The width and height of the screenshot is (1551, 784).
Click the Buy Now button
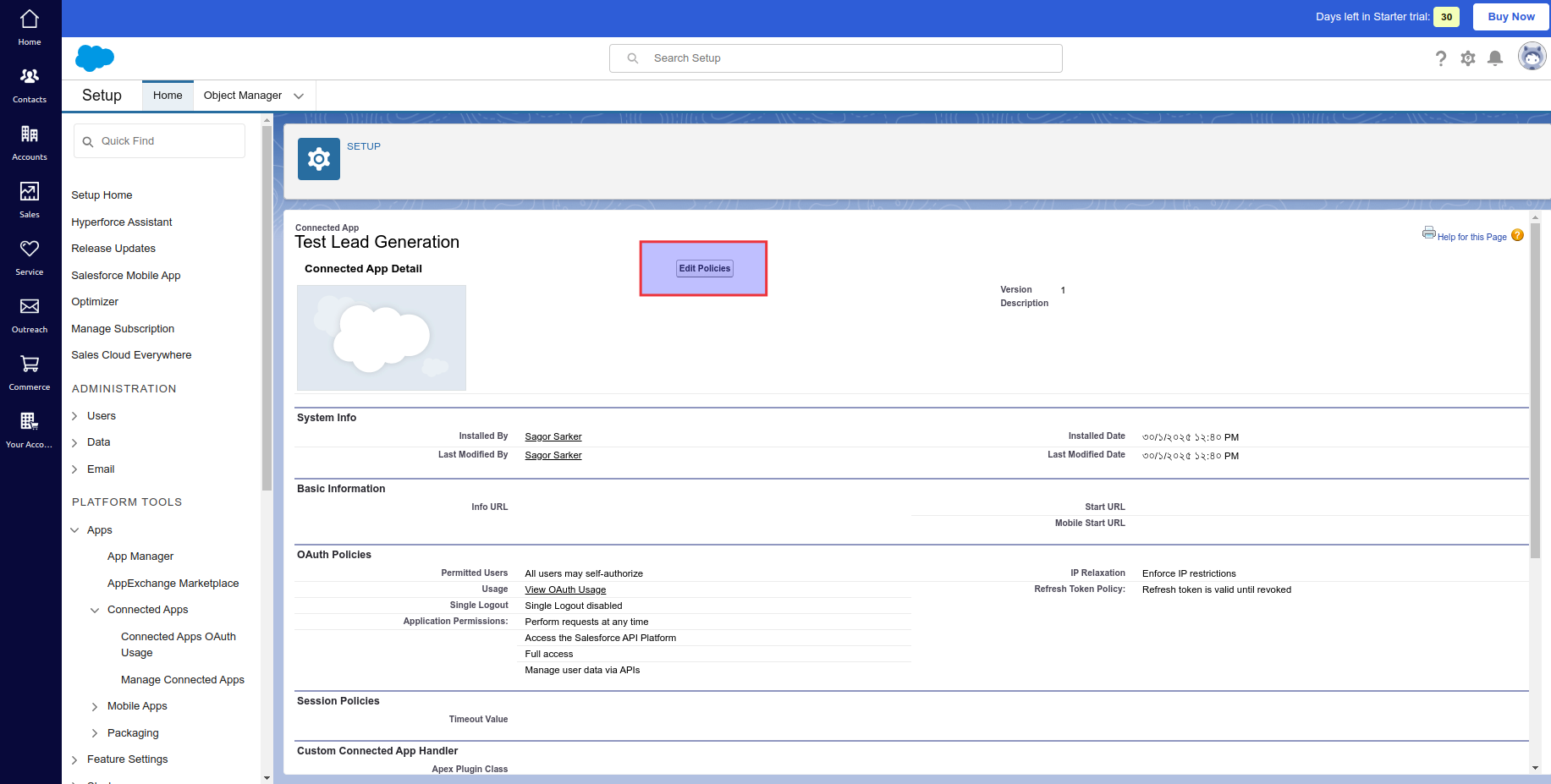(x=1510, y=17)
